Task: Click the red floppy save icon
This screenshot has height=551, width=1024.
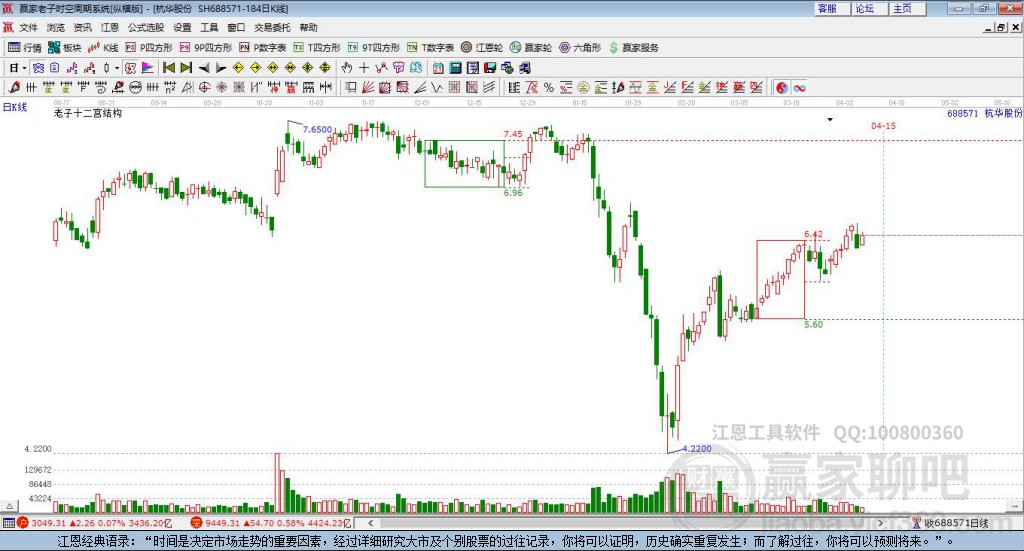Action: point(490,68)
